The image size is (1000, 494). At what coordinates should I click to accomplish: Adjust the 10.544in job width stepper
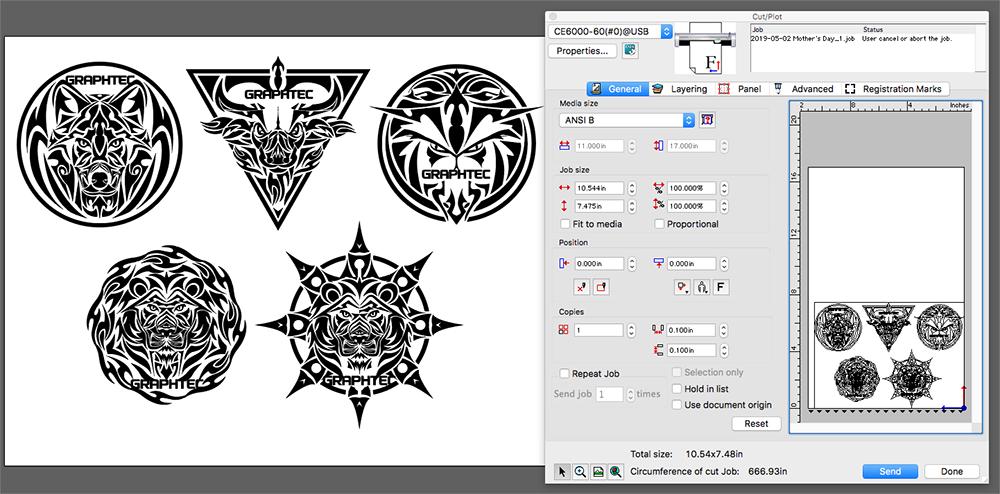coord(632,188)
